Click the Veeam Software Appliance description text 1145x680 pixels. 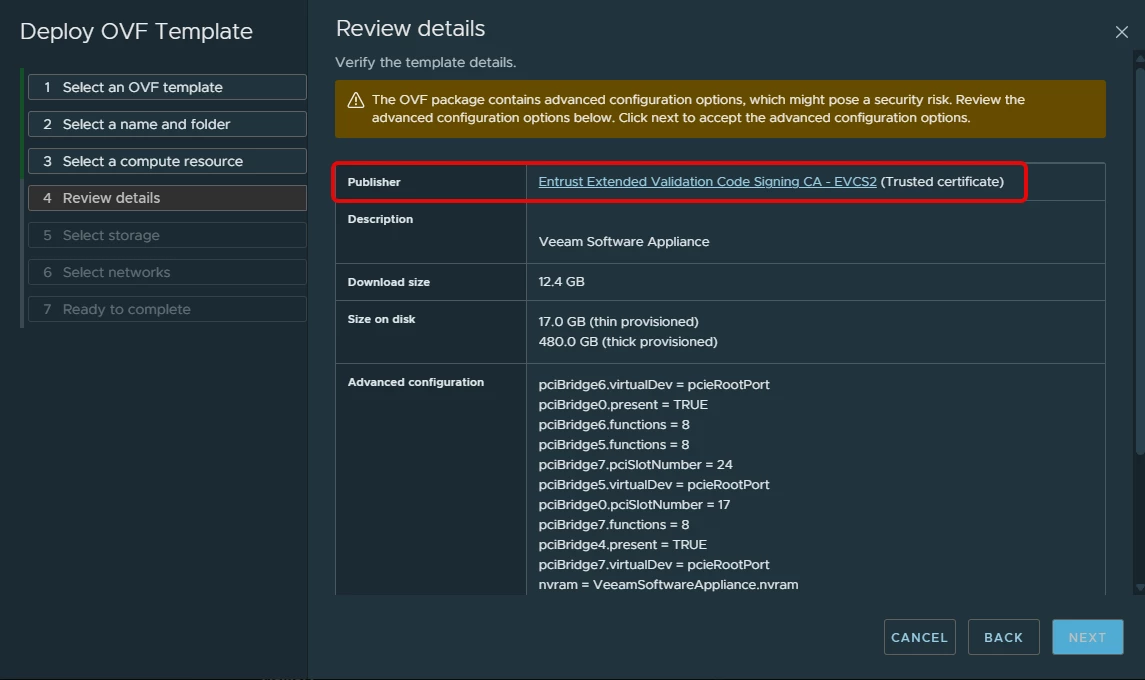(624, 242)
